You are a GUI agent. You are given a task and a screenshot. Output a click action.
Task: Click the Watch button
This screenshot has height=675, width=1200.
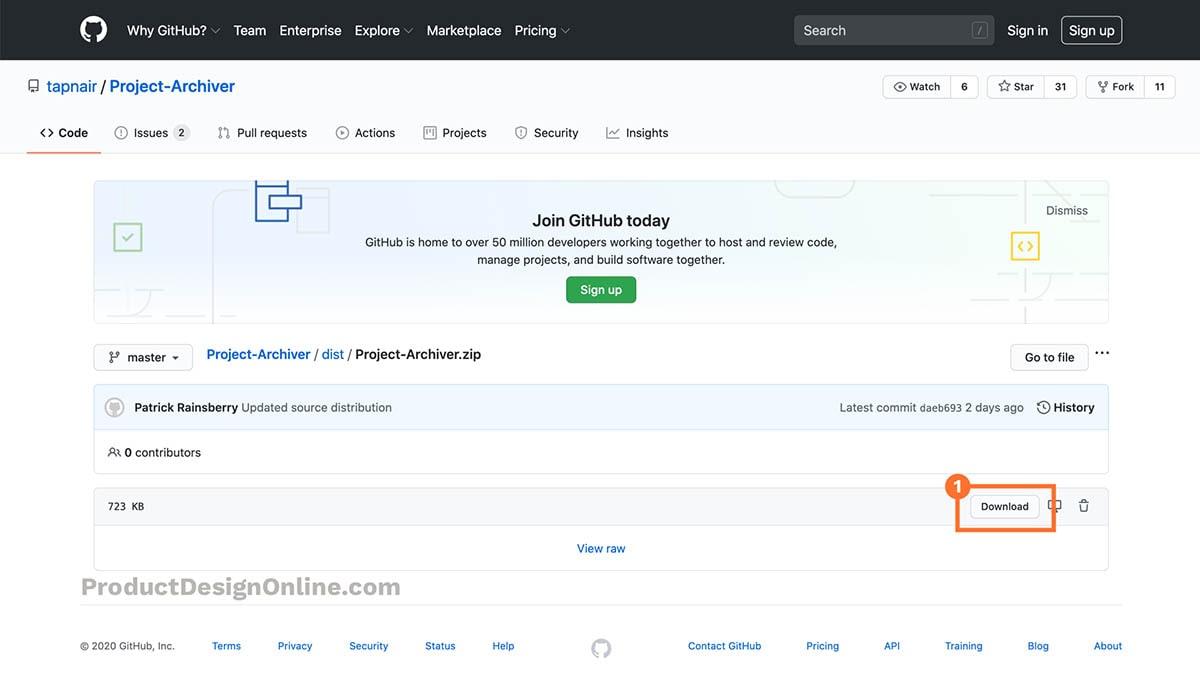pyautogui.click(x=916, y=87)
